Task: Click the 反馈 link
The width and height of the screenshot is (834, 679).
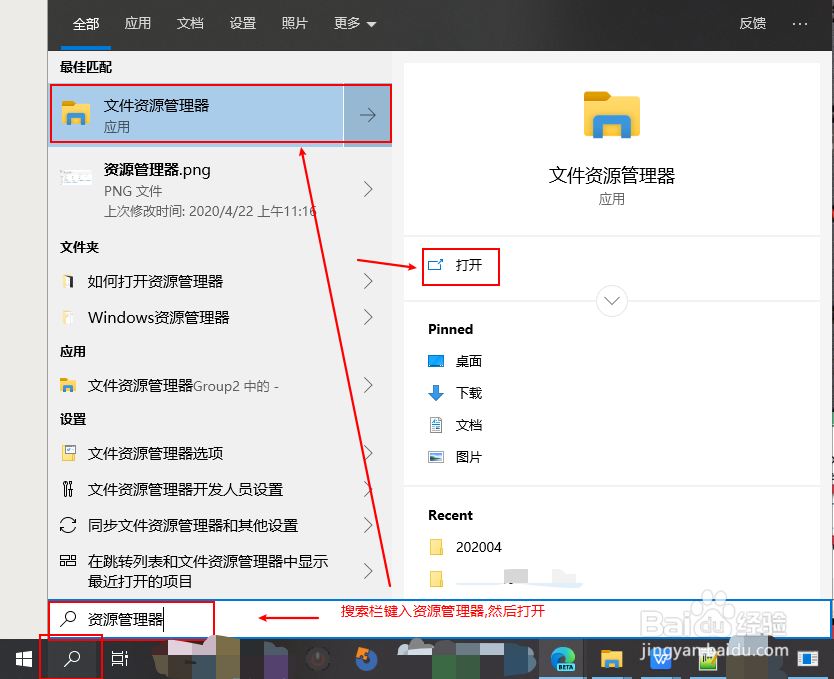Action: pyautogui.click(x=752, y=23)
